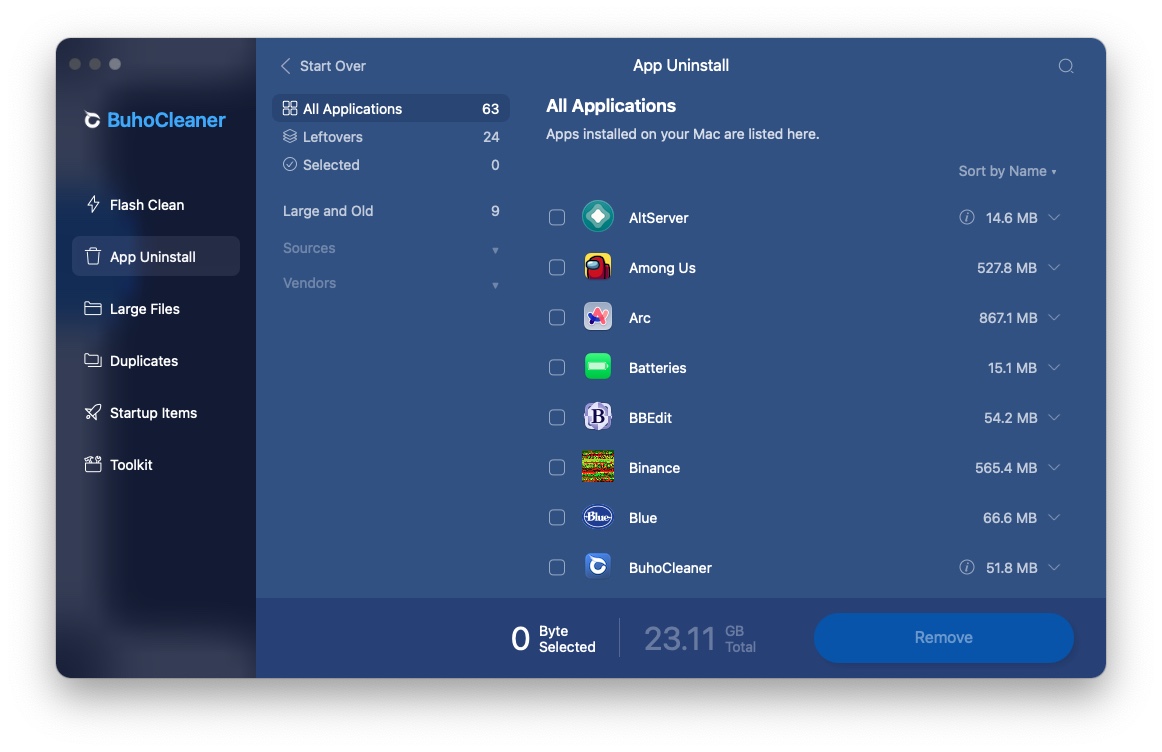Image resolution: width=1162 pixels, height=752 pixels.
Task: Open the Toolkit section
Action: [156, 464]
